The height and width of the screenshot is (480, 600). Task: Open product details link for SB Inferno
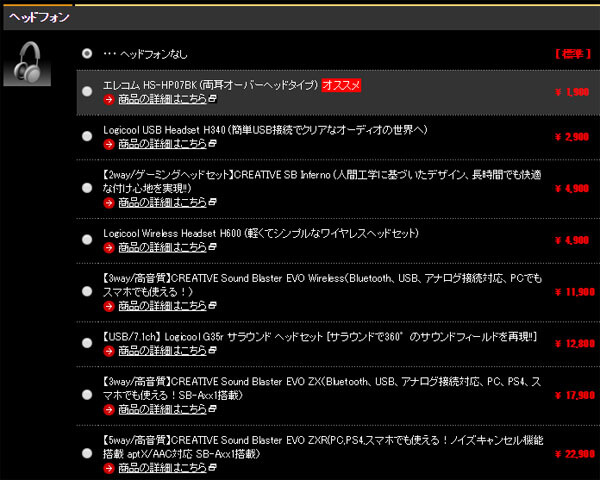[163, 202]
